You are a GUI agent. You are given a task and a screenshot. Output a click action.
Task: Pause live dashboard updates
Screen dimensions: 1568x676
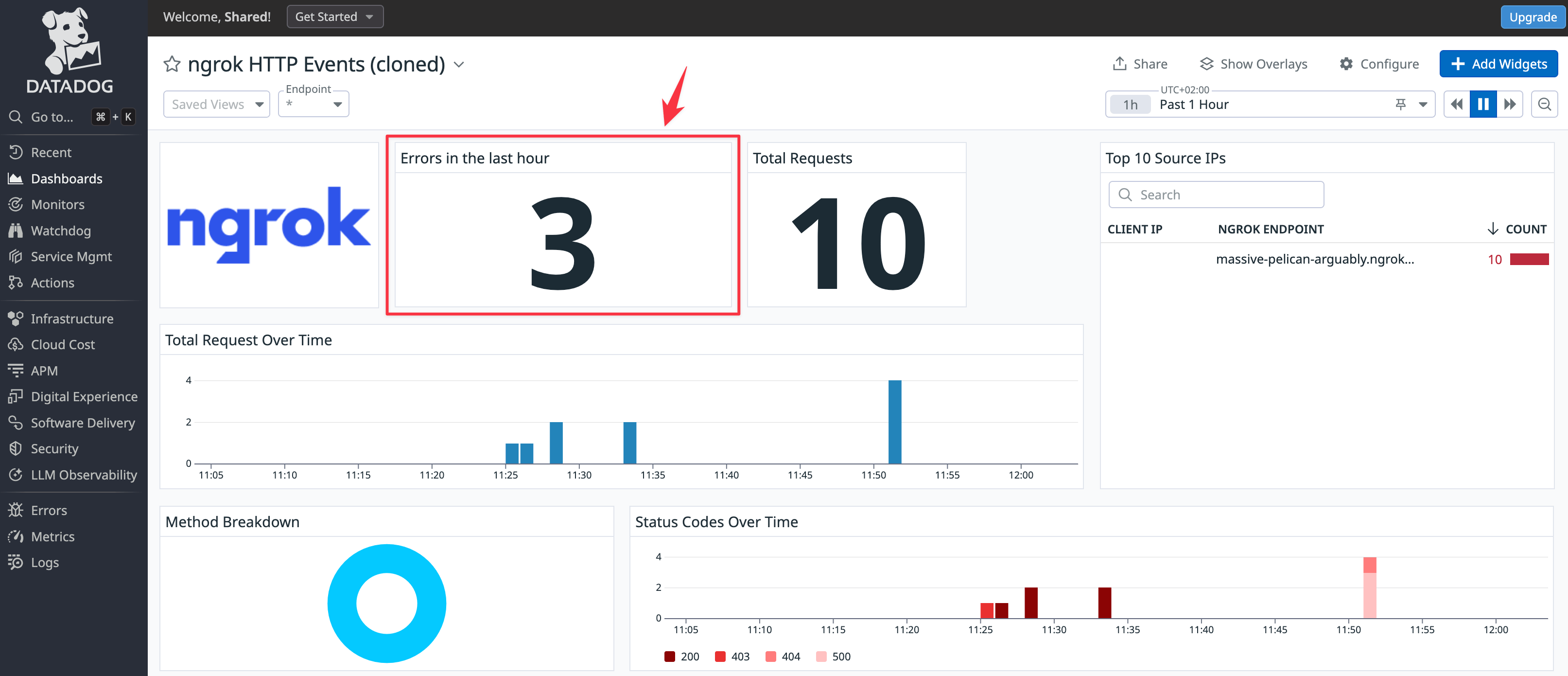pyautogui.click(x=1483, y=104)
